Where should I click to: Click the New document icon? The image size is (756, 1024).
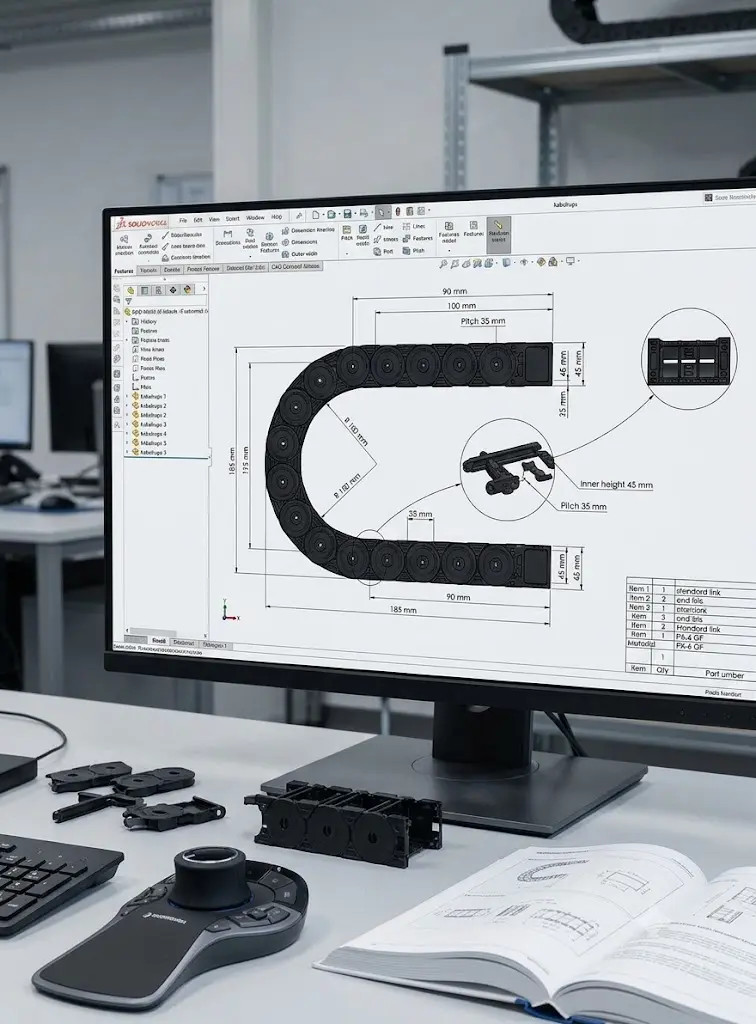316,214
